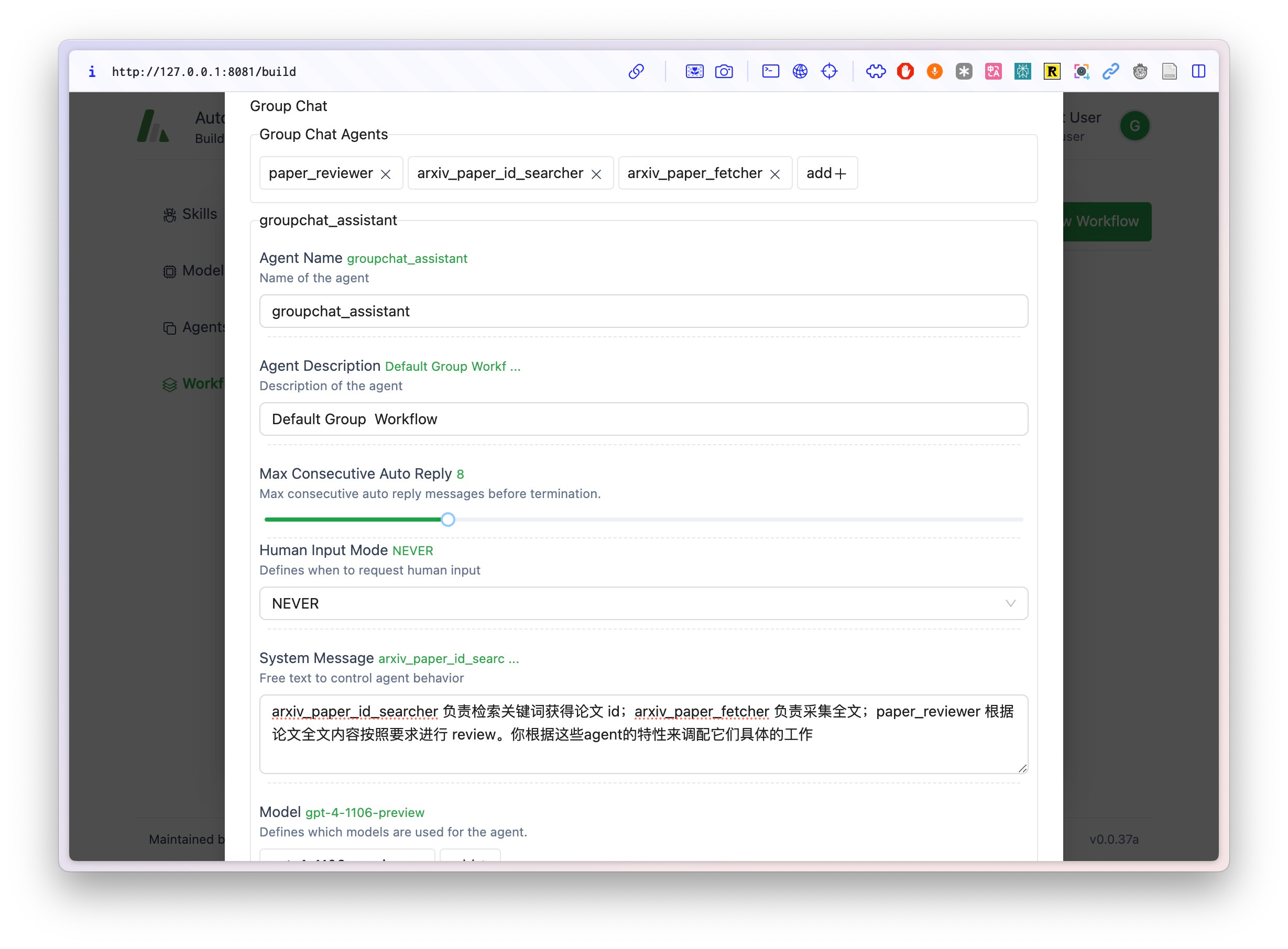Click the monkey face Tampermonkey extension icon
This screenshot has width=1288, height=949.
[x=1140, y=71]
